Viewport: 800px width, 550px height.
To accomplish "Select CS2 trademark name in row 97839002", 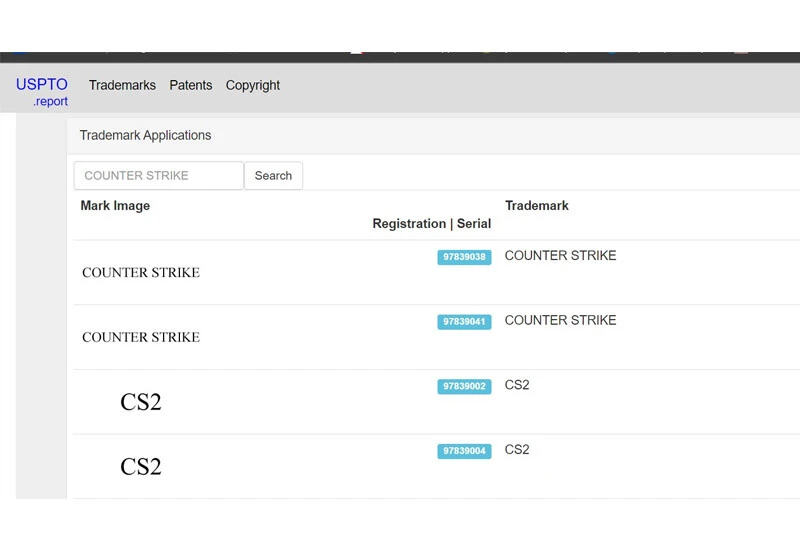I will [x=517, y=385].
